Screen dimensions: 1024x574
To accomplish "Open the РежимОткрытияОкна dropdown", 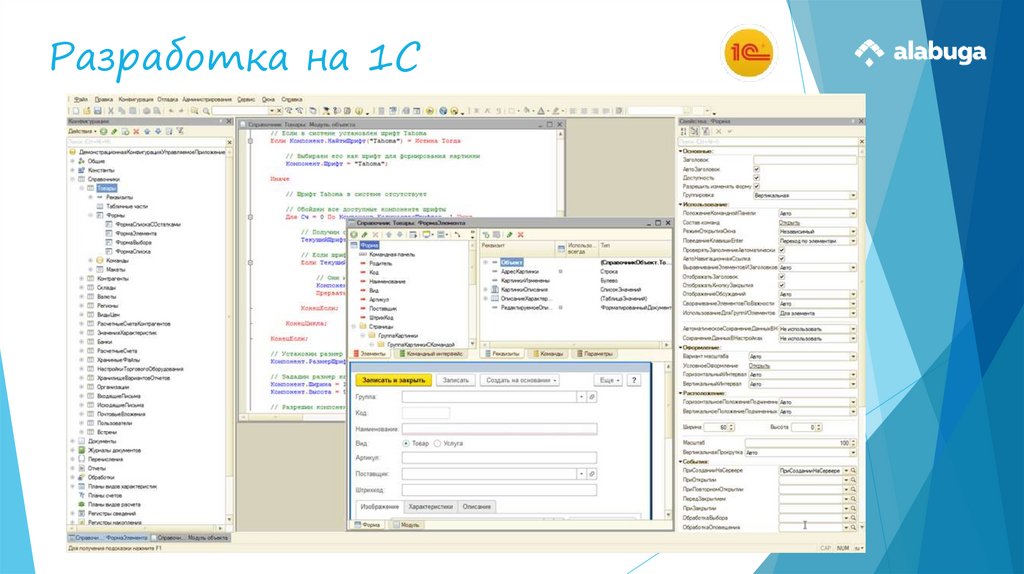I will (852, 232).
